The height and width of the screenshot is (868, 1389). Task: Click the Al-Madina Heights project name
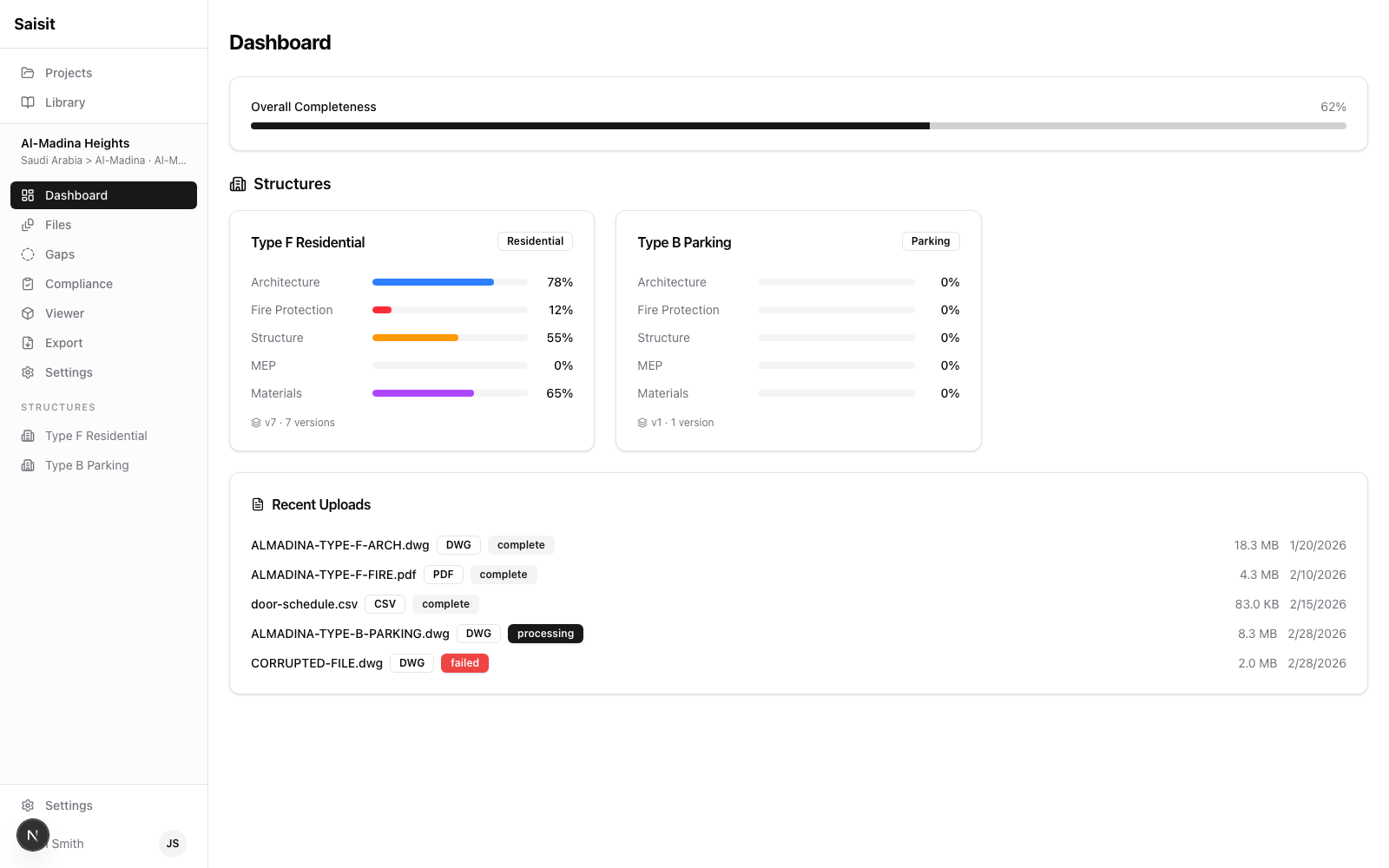pyautogui.click(x=76, y=143)
